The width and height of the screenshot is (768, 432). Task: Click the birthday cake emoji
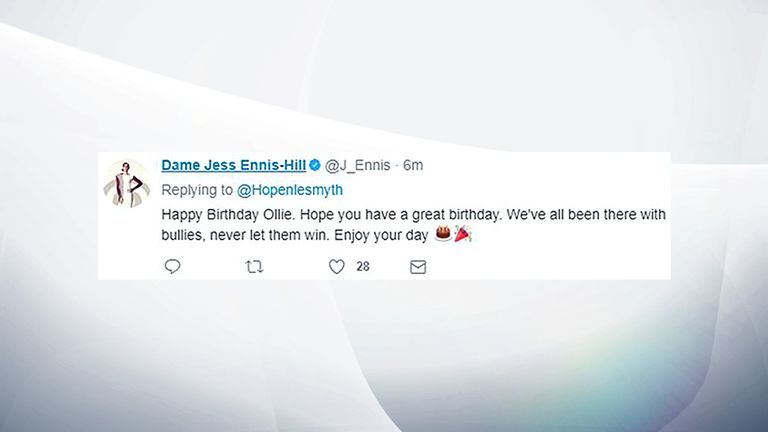pyautogui.click(x=441, y=235)
